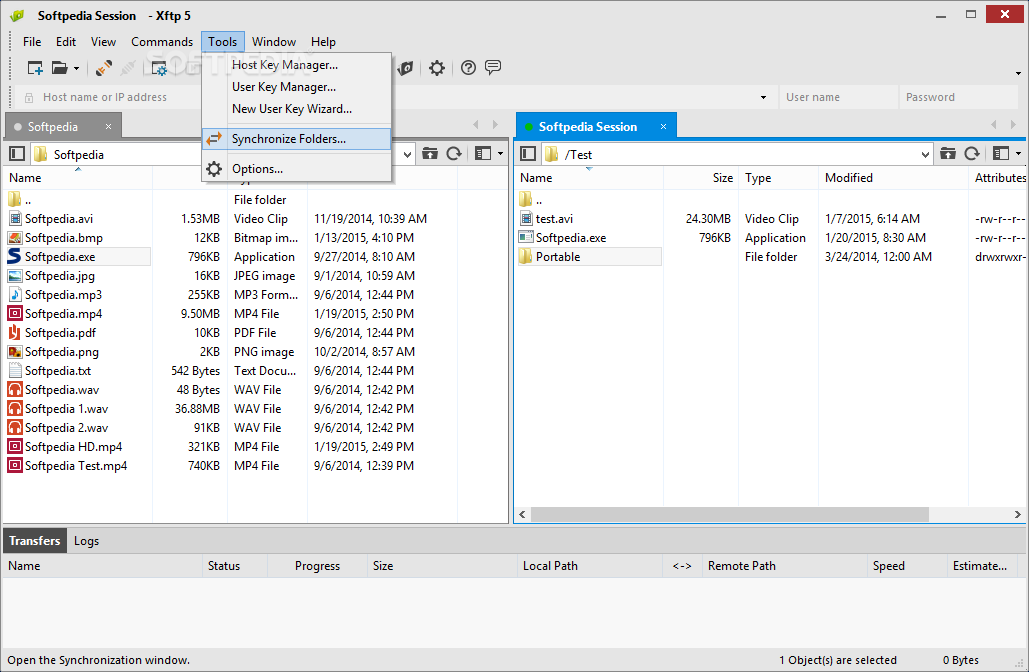The height and width of the screenshot is (672, 1029).
Task: Click the toolbar gear Options icon
Action: pos(436,68)
